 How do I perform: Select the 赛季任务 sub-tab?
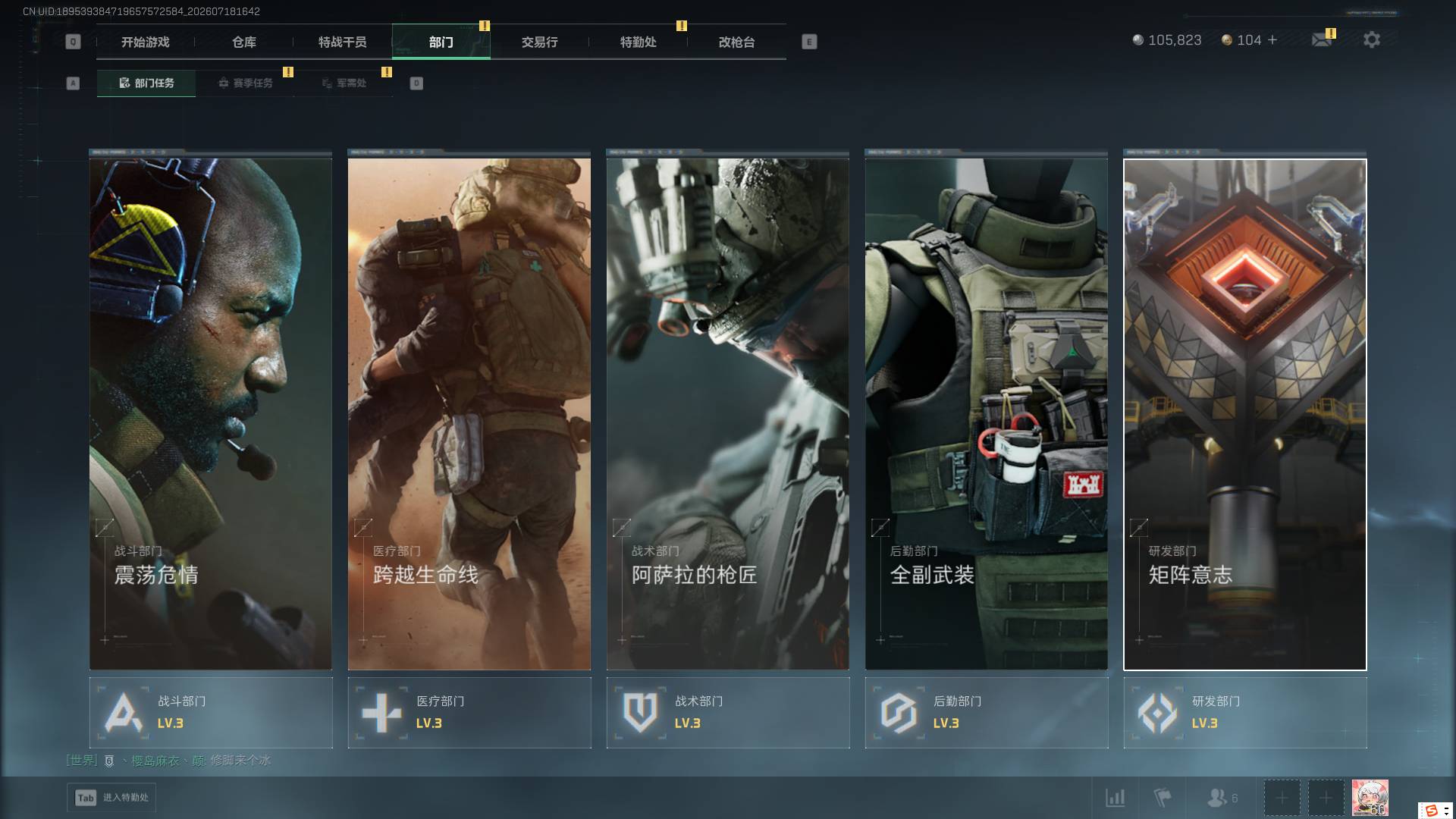point(245,83)
